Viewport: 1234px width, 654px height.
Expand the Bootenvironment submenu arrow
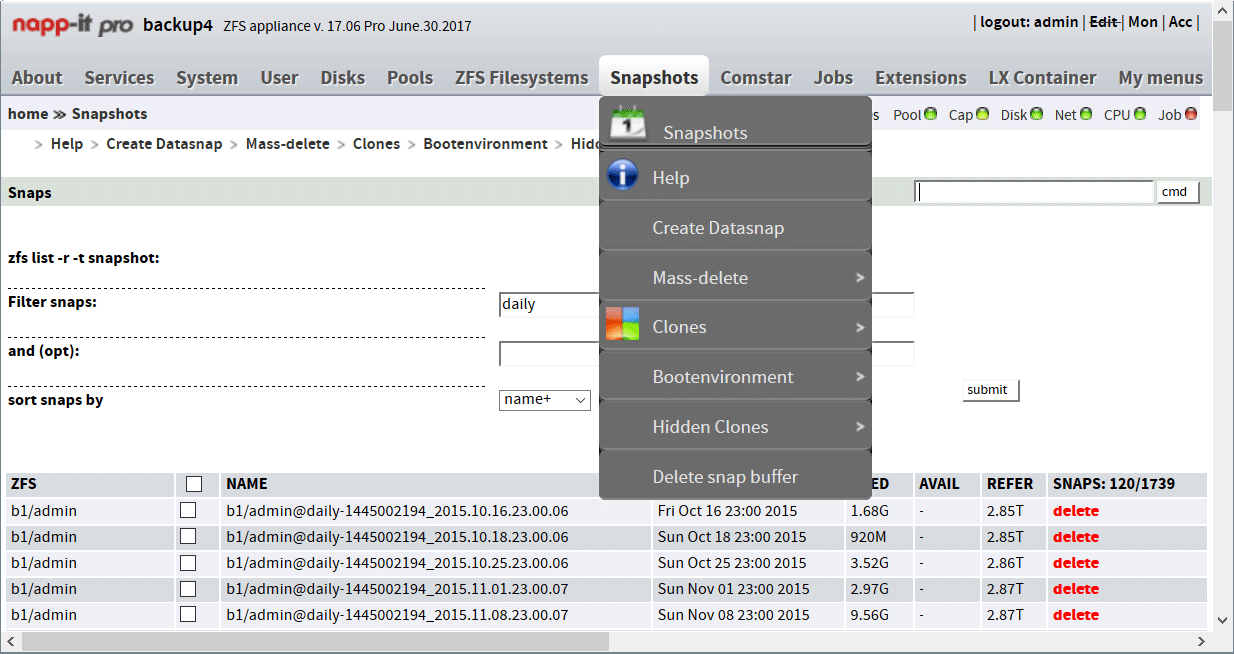point(860,377)
